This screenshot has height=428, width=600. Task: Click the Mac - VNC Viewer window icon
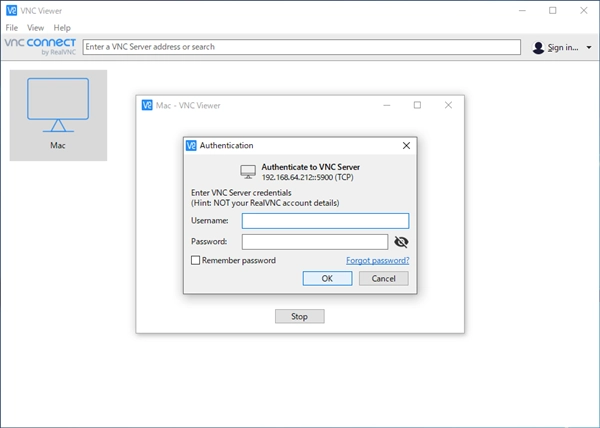point(147,105)
